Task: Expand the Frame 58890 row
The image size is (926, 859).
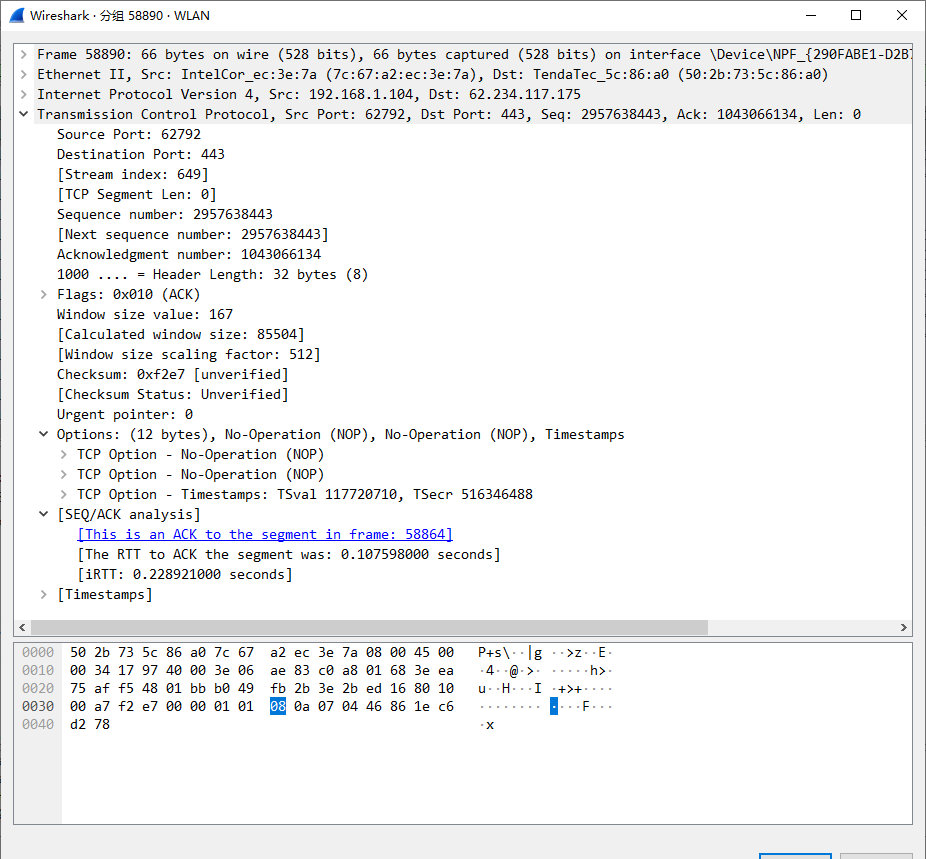Action: 23,54
